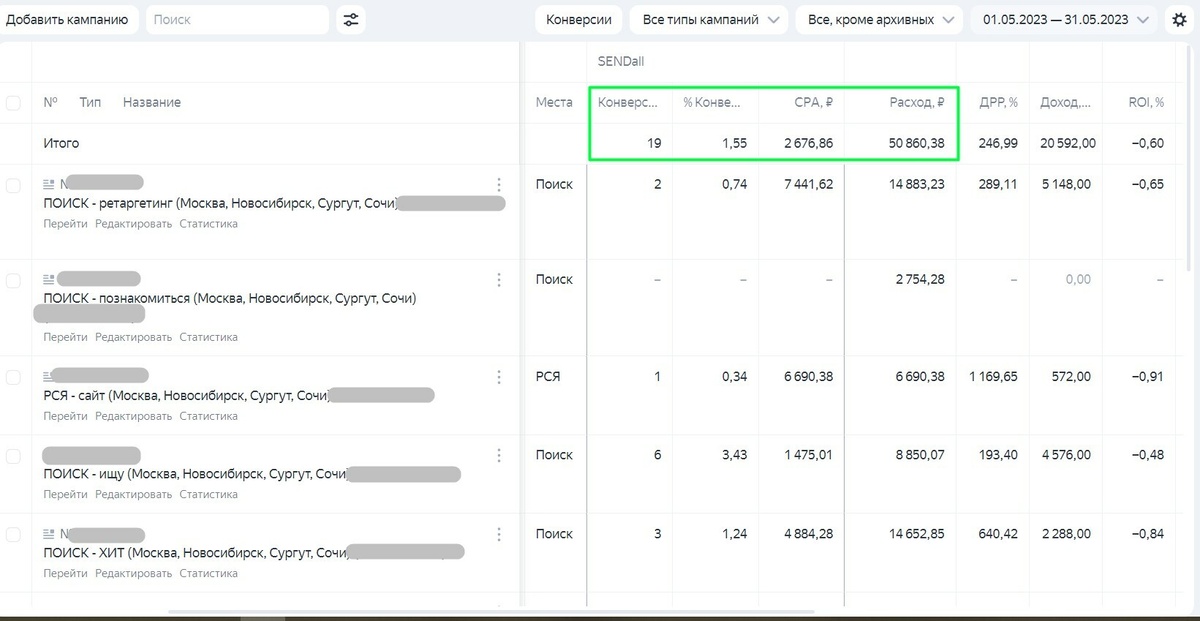Open campaign РСЯ - сайт name
Viewport: 1200px width, 621px height.
click(187, 395)
